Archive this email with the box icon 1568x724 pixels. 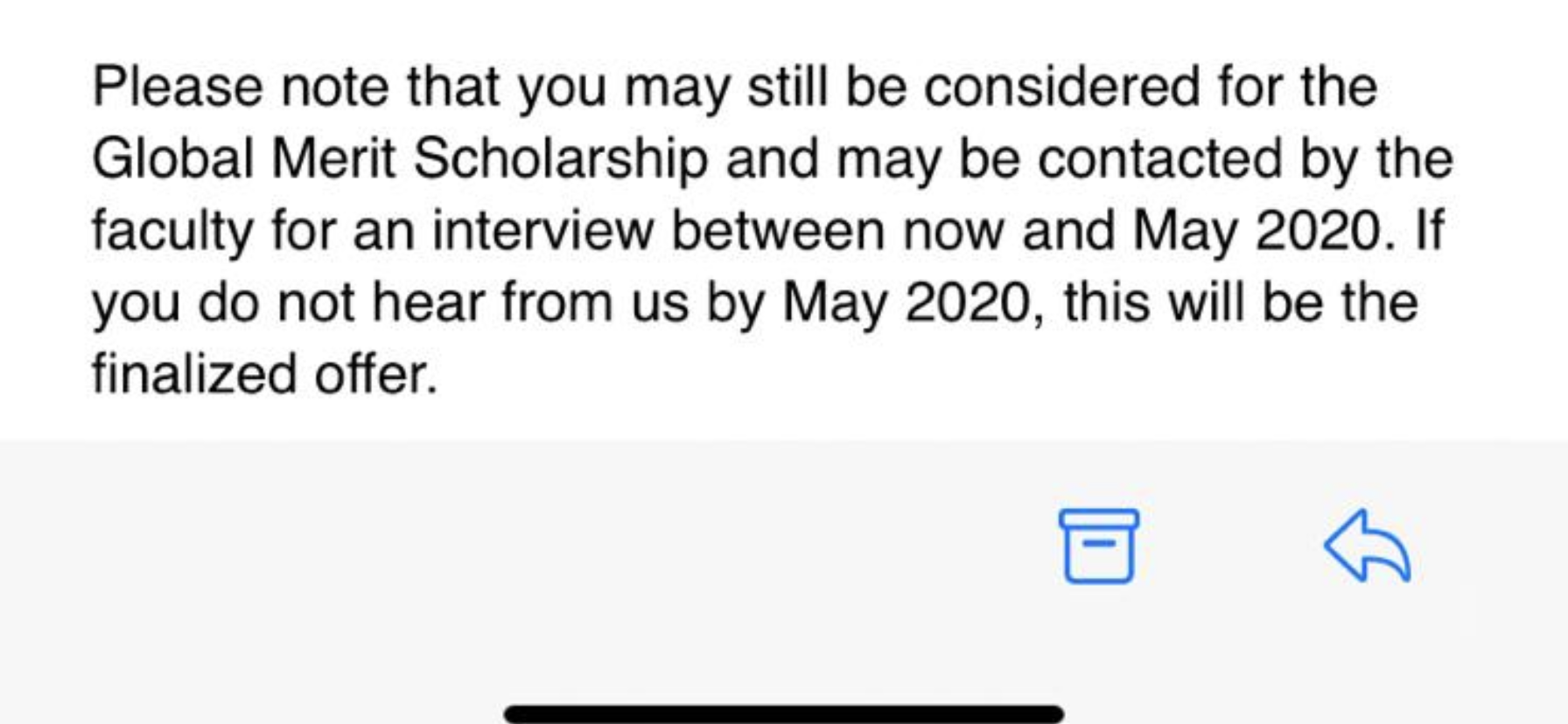(x=1099, y=546)
